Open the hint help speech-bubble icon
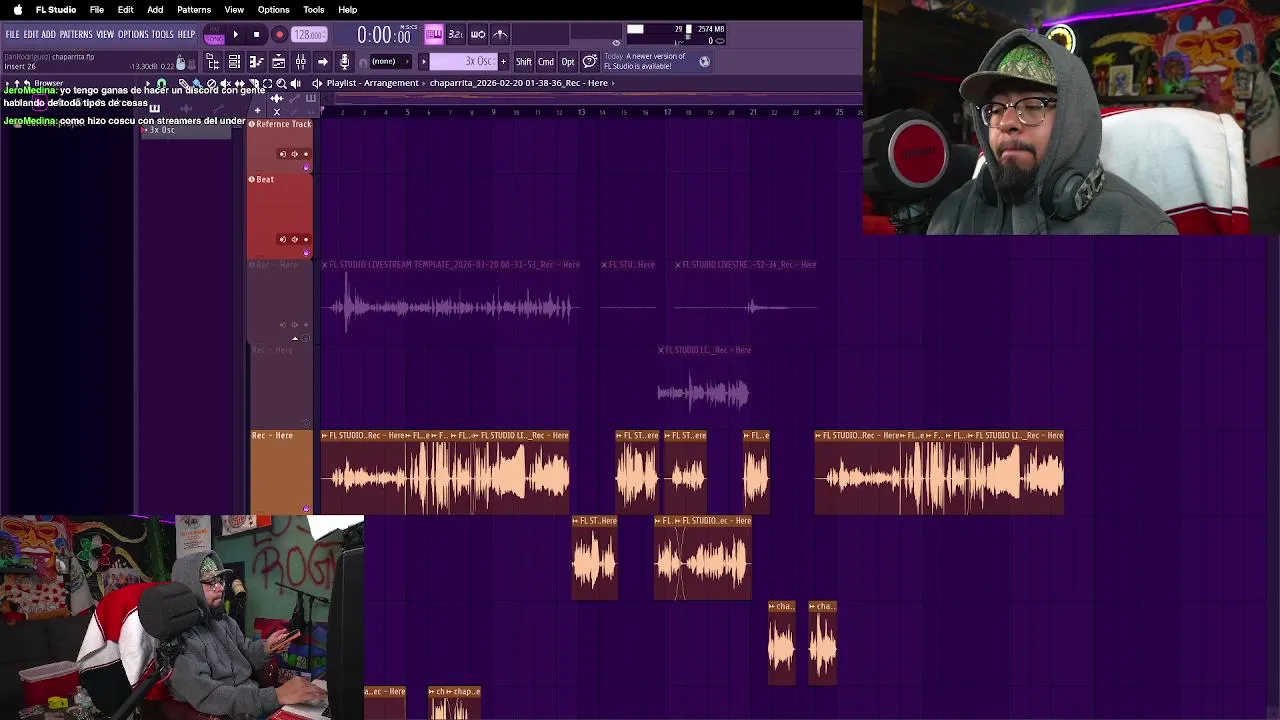This screenshot has width=1280, height=720. tap(589, 61)
